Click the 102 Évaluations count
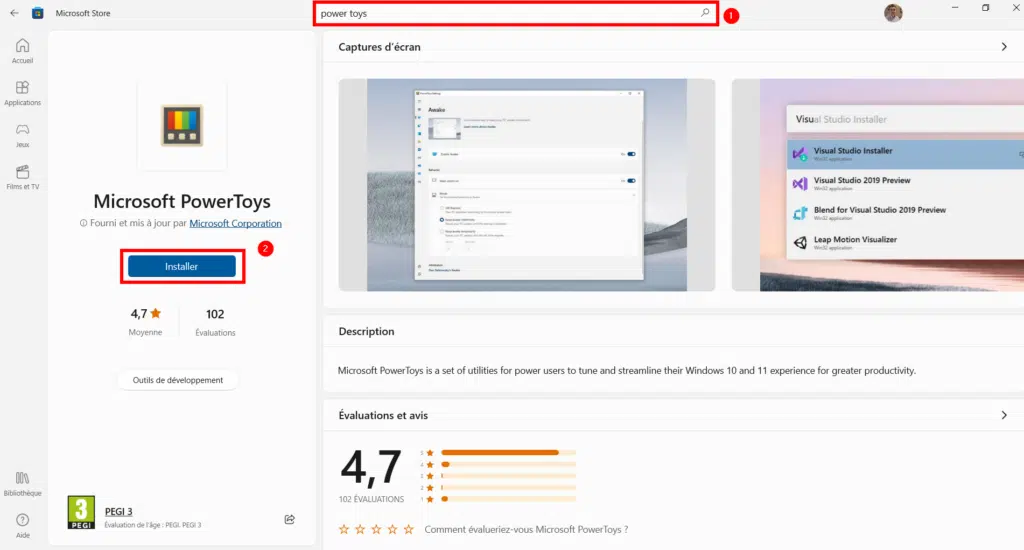Viewport: 1024px width, 550px height. click(x=215, y=322)
